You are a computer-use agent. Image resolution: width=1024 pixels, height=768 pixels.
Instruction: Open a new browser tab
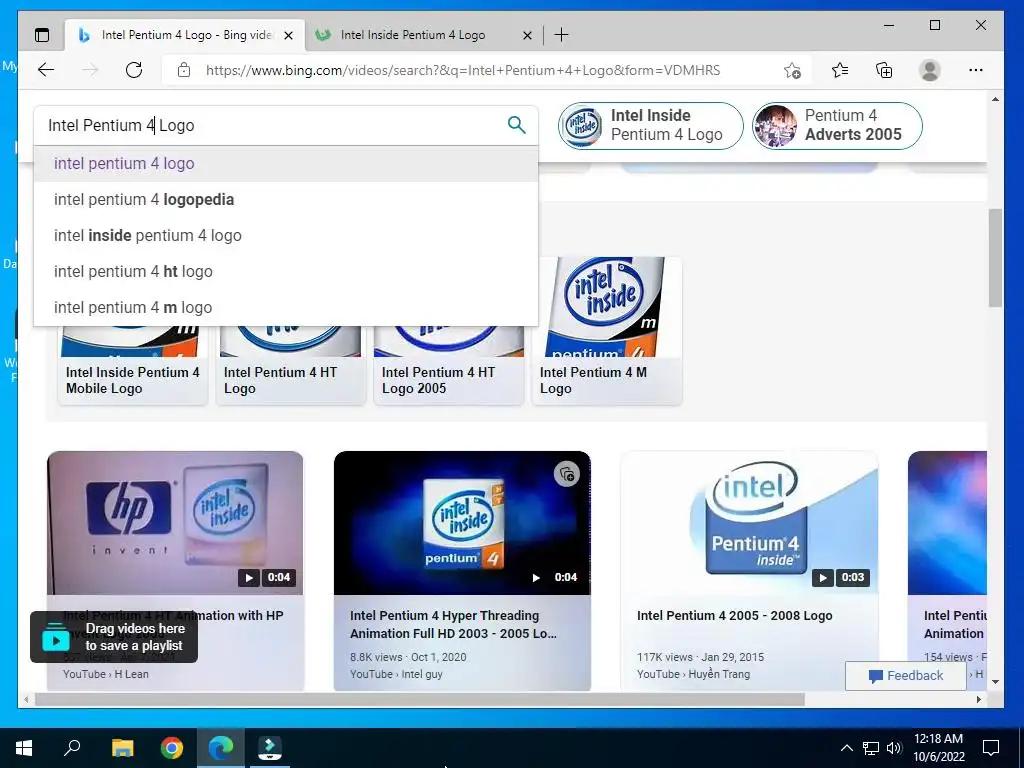click(x=561, y=35)
